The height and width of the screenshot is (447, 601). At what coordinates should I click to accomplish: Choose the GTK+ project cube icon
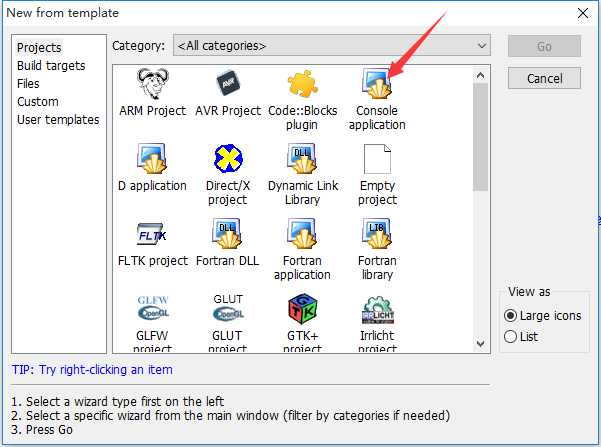click(x=302, y=309)
